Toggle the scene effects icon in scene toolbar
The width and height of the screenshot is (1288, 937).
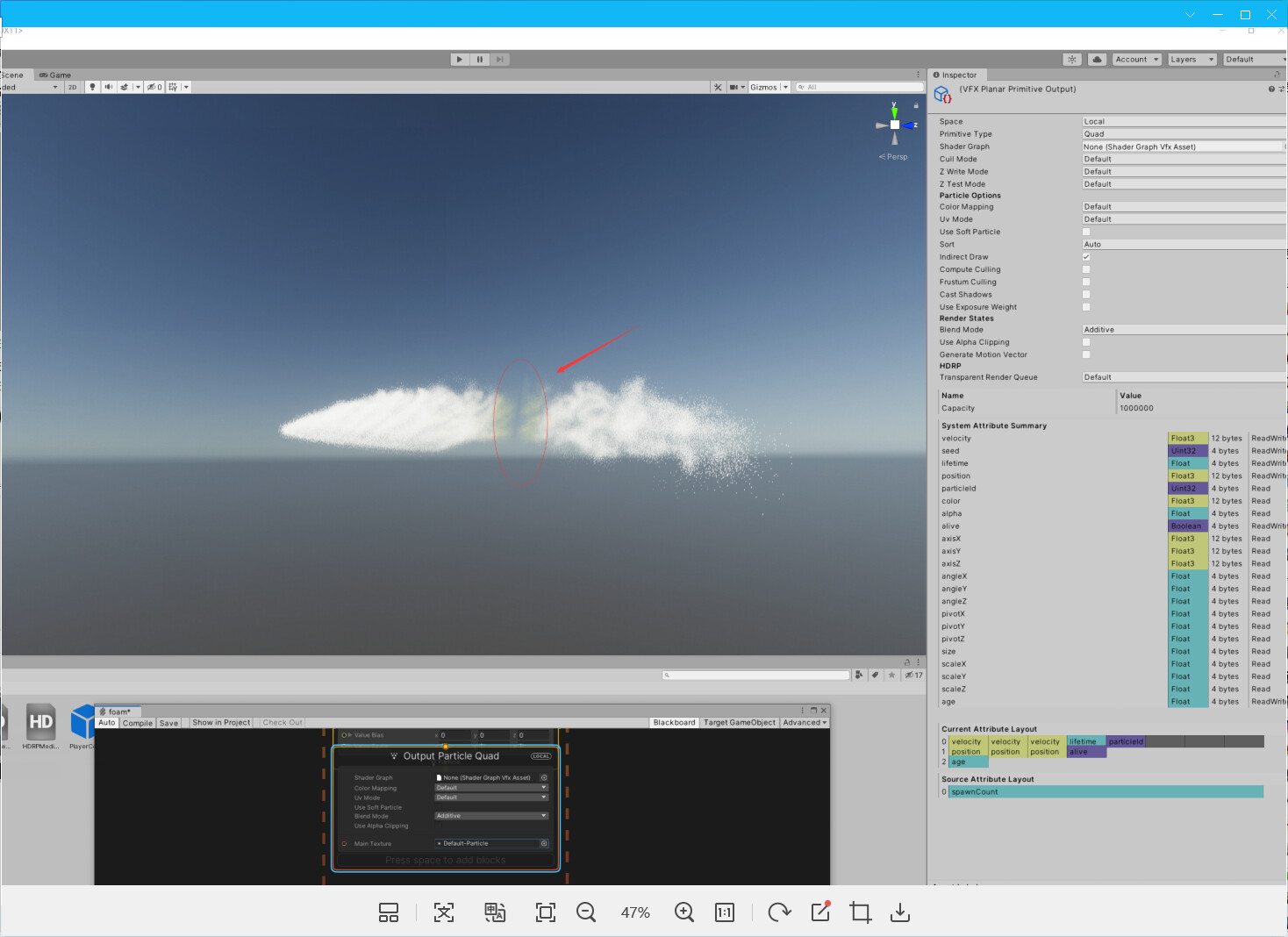[x=123, y=86]
